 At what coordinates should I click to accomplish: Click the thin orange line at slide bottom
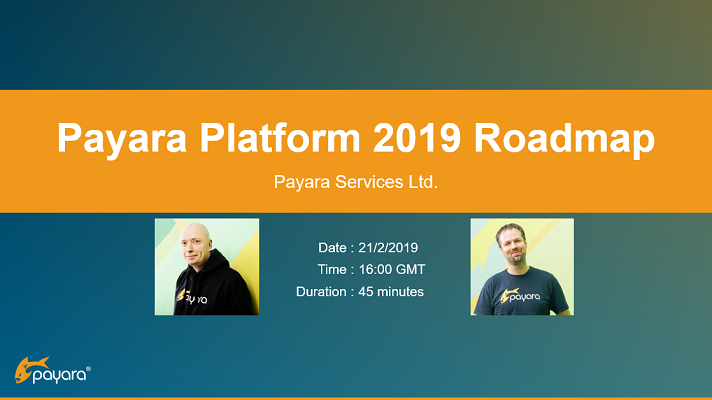coord(356,399)
